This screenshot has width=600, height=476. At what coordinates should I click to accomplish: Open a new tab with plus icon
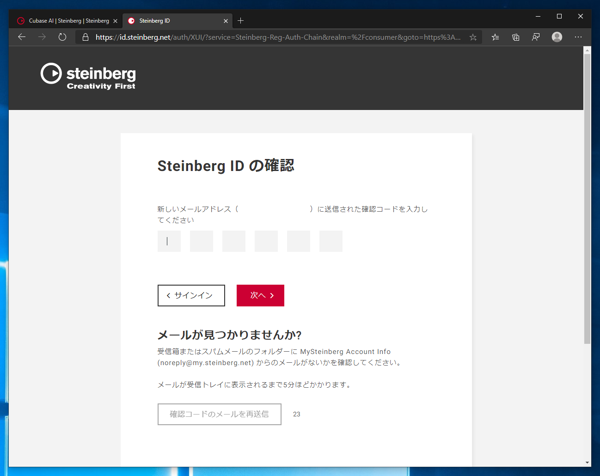240,21
